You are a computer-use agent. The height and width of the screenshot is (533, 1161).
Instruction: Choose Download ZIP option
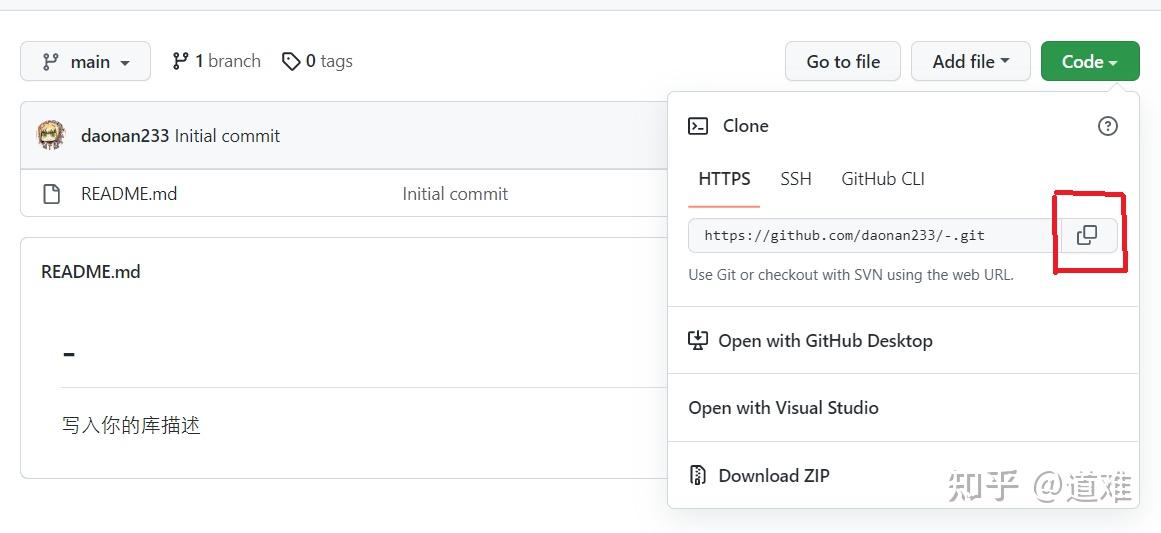[773, 476]
